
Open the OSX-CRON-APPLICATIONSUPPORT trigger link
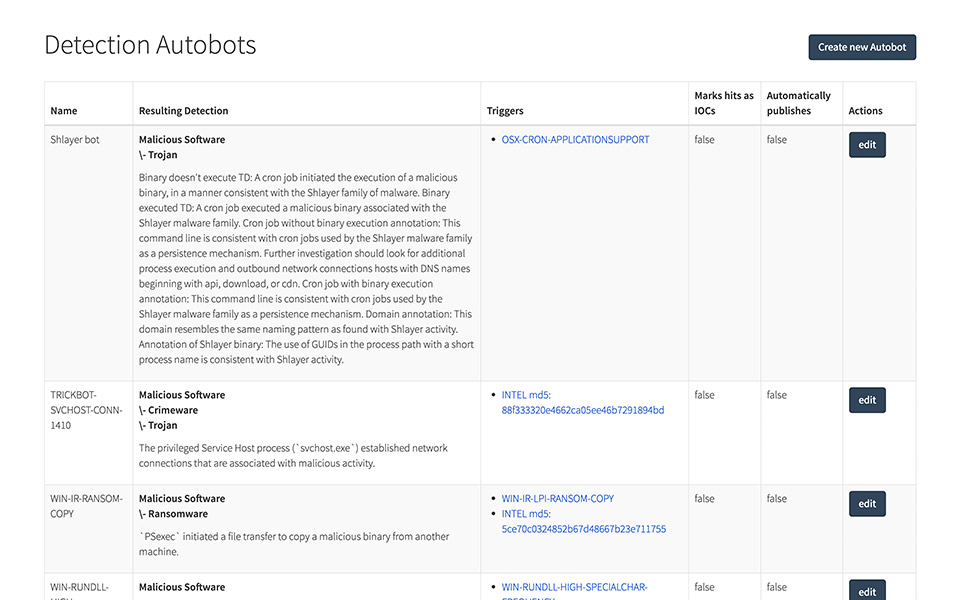(575, 140)
